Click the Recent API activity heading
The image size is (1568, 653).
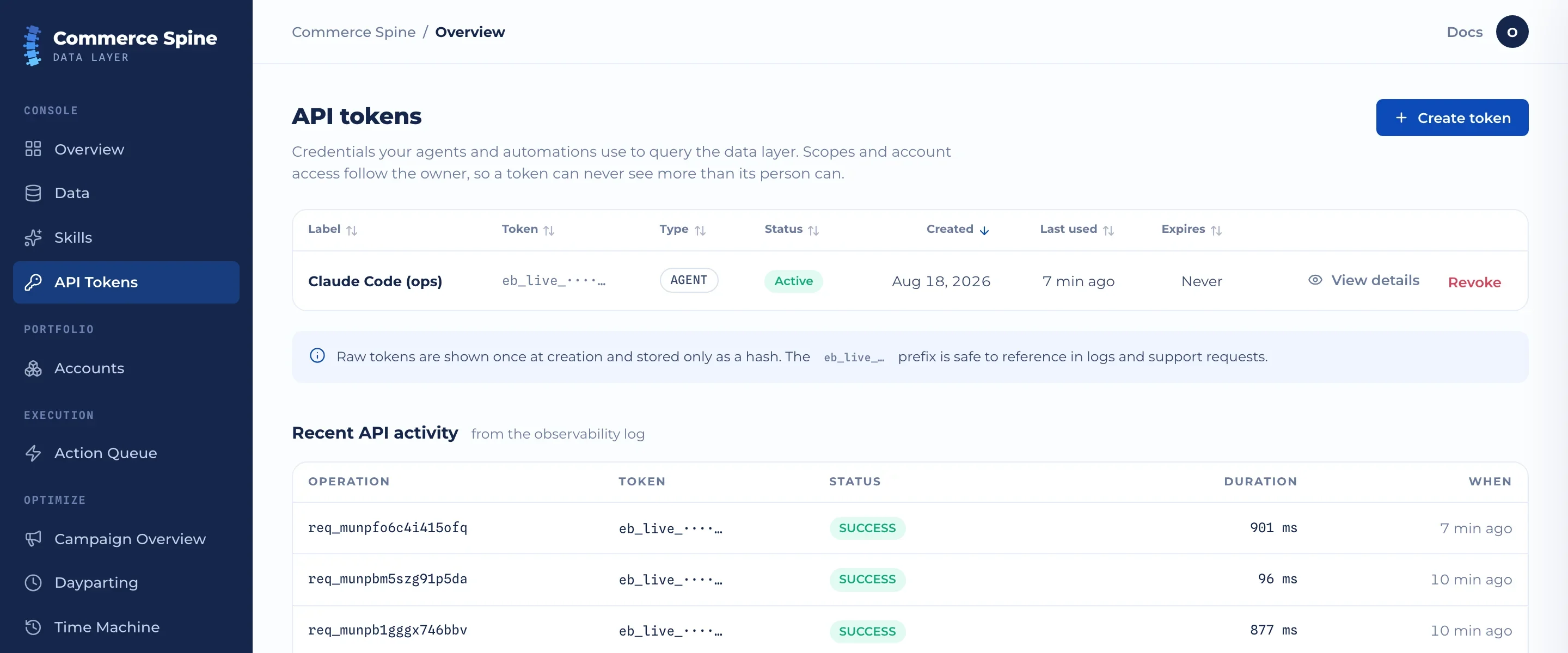click(375, 433)
